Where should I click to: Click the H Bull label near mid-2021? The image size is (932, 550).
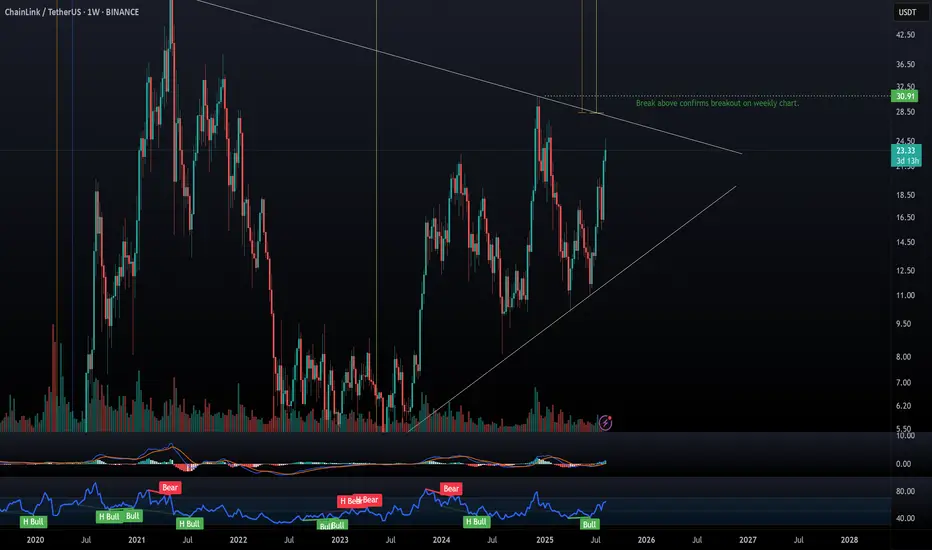point(189,524)
